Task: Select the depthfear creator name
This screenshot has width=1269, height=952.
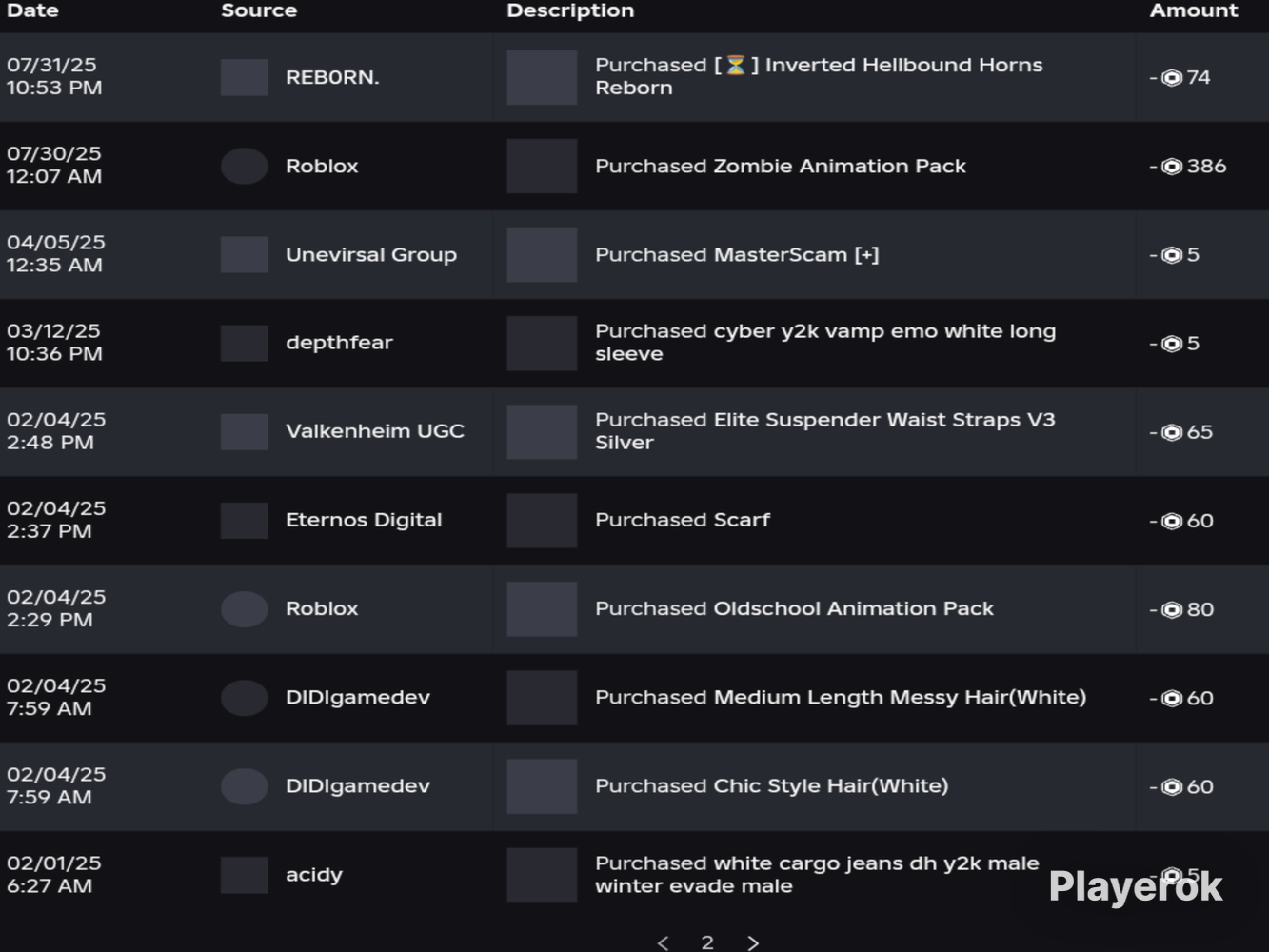Action: pyautogui.click(x=339, y=343)
